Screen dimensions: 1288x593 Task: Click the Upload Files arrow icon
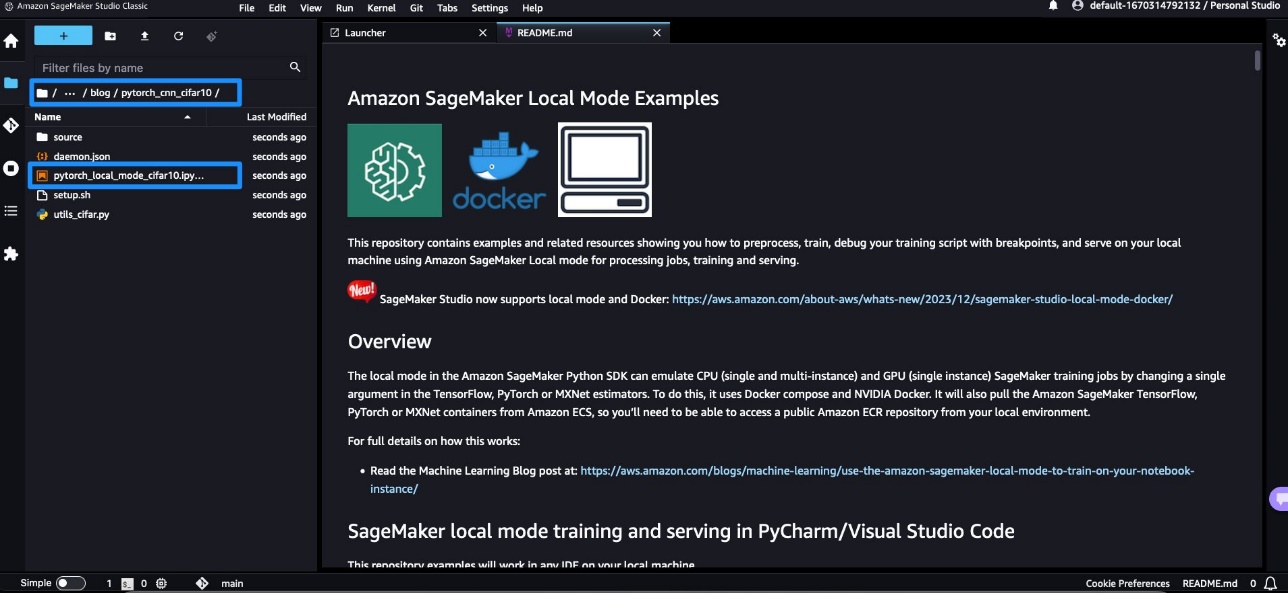[144, 36]
